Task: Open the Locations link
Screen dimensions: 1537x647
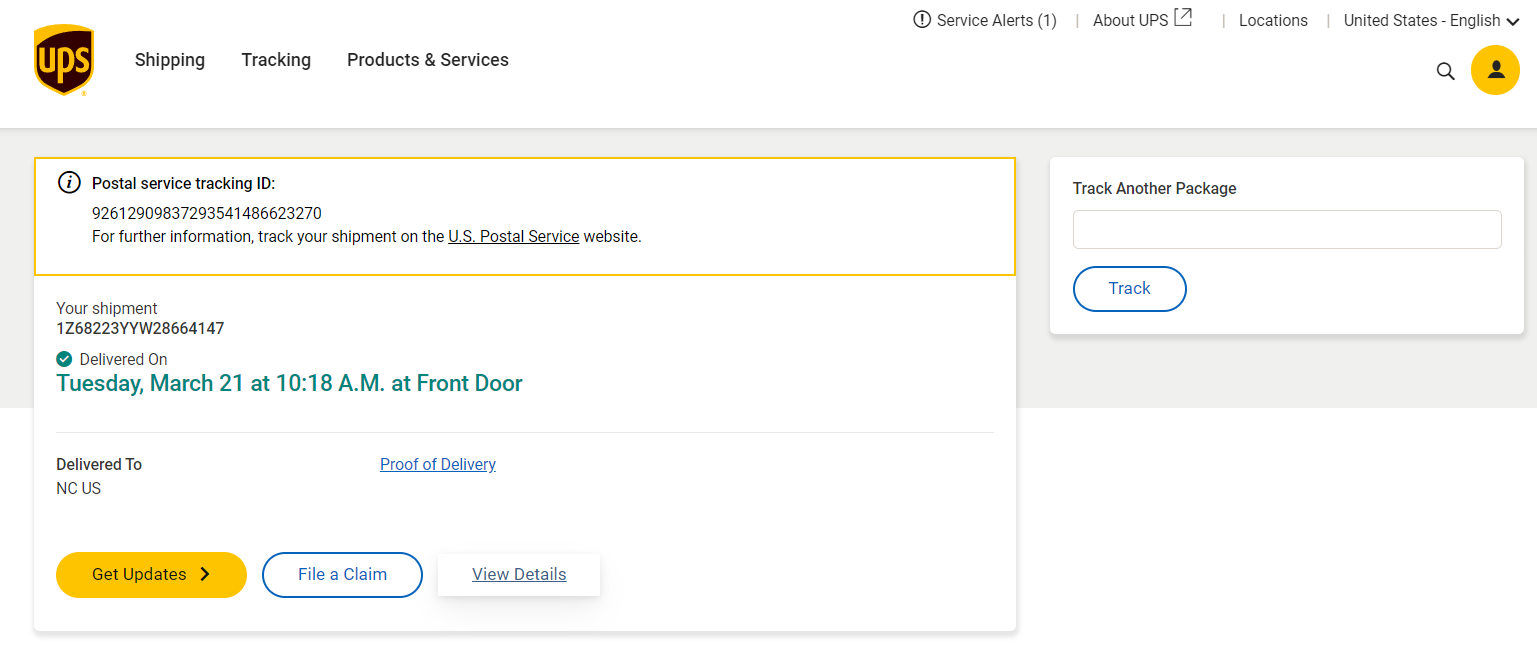Action: [1273, 21]
